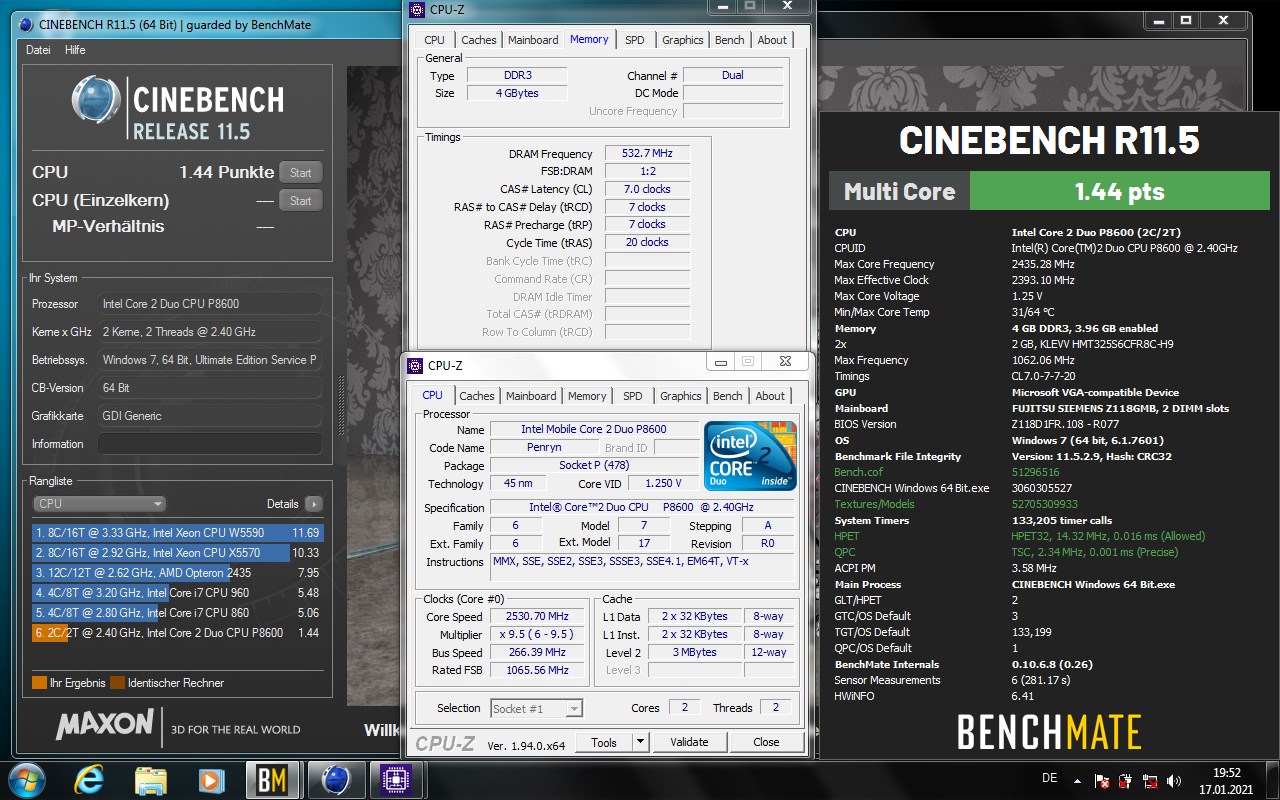Select the Core i7 CPU 860 ranking row
Screen dimensions: 1280x800
(178, 613)
